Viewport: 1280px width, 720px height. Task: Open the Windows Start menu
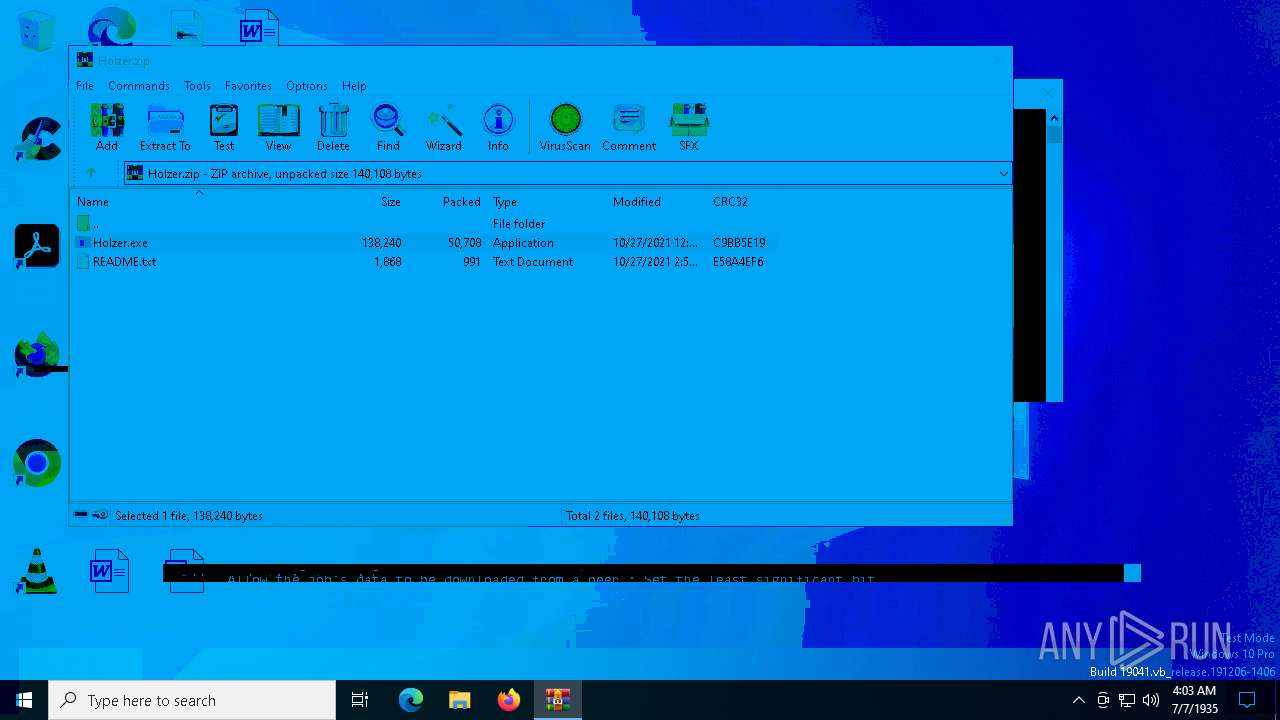tap(24, 700)
